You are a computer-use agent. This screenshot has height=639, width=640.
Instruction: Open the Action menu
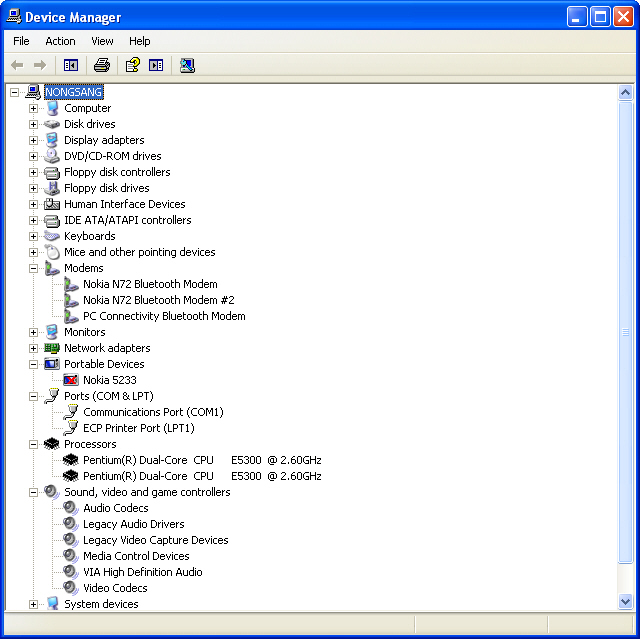click(x=60, y=41)
